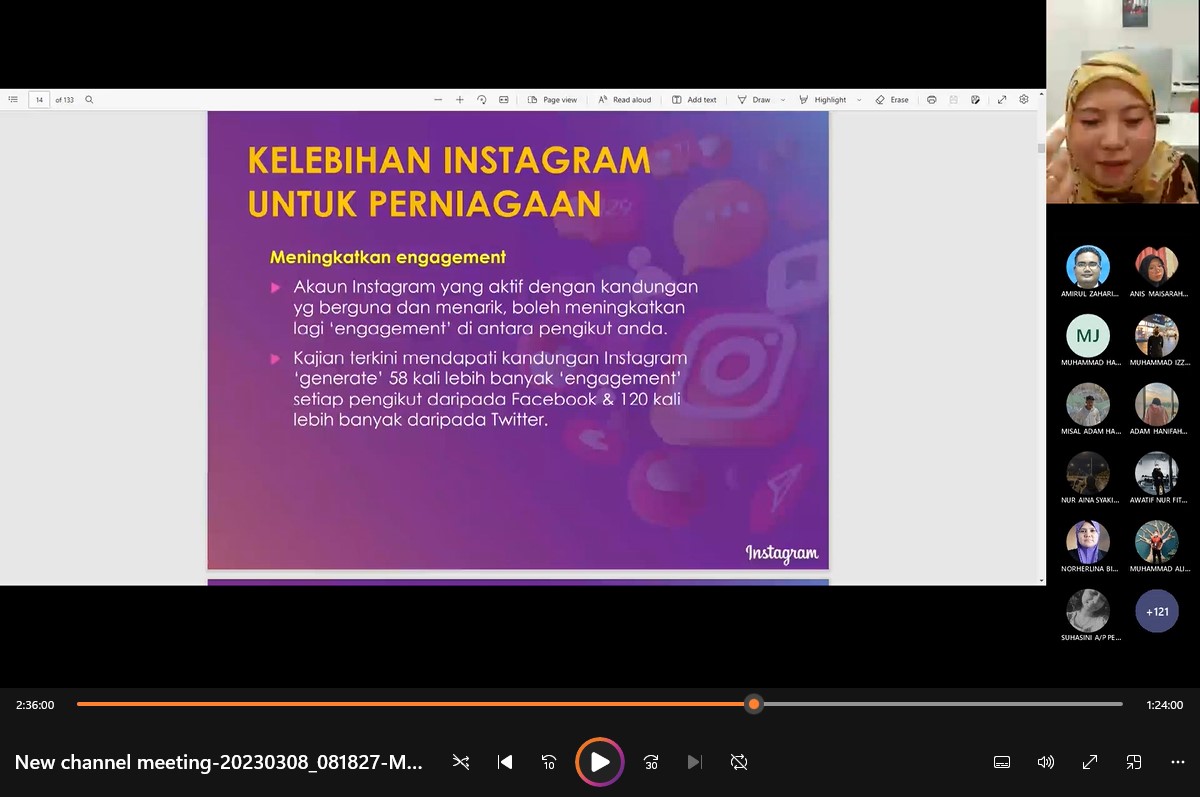Open more options in media player
The height and width of the screenshot is (797, 1200).
click(1178, 762)
